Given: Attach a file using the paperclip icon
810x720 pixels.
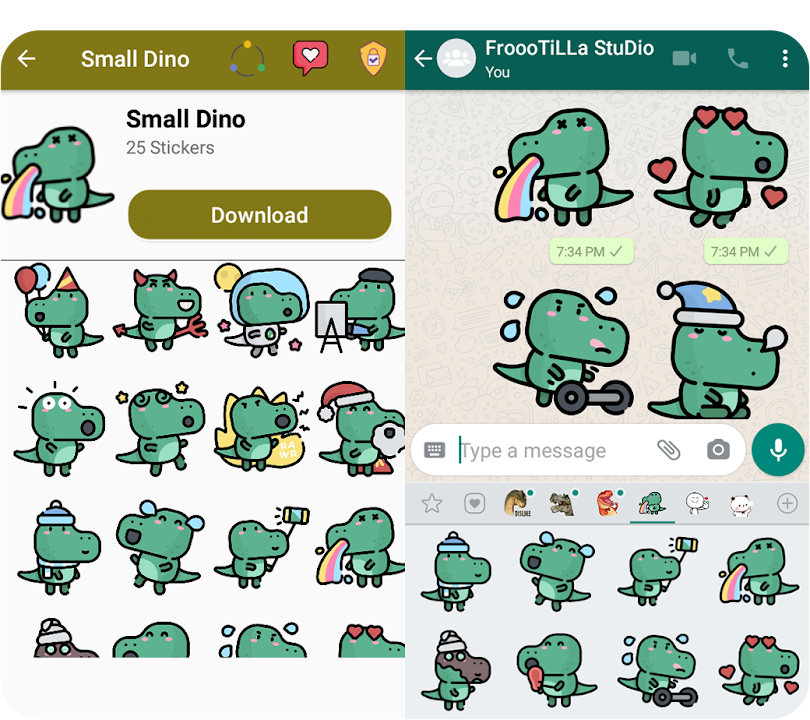Looking at the screenshot, I should (668, 450).
